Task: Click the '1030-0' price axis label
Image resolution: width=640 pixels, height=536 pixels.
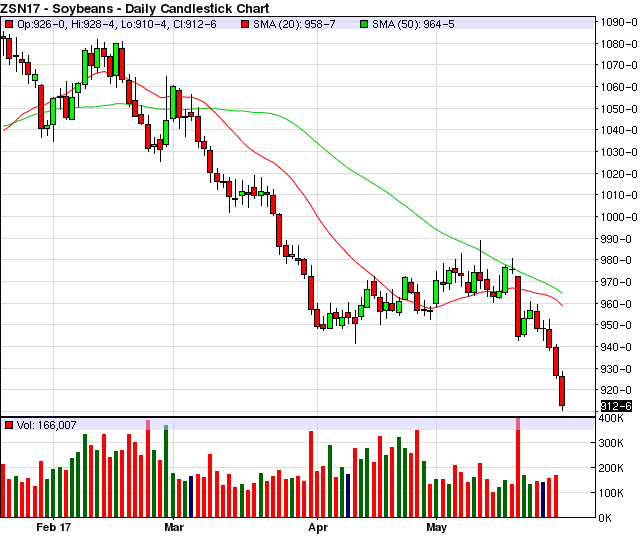Action: pos(619,152)
